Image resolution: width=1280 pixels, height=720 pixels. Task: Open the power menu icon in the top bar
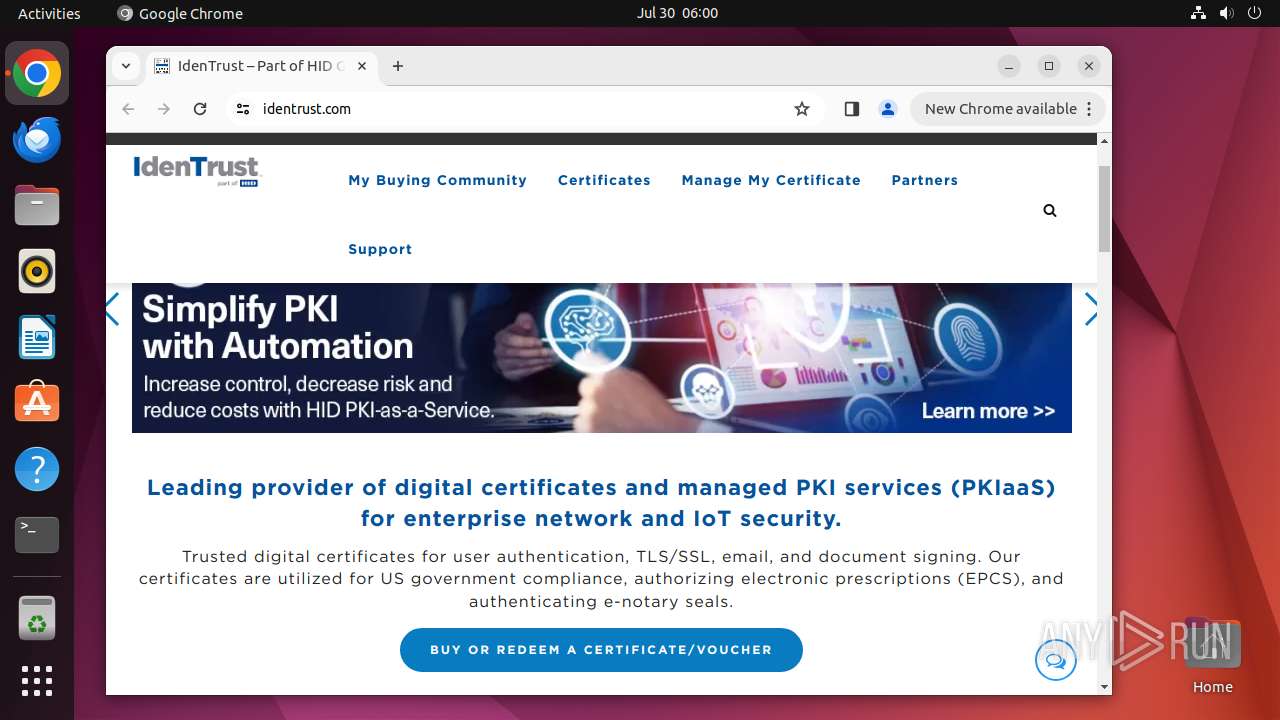point(1255,13)
